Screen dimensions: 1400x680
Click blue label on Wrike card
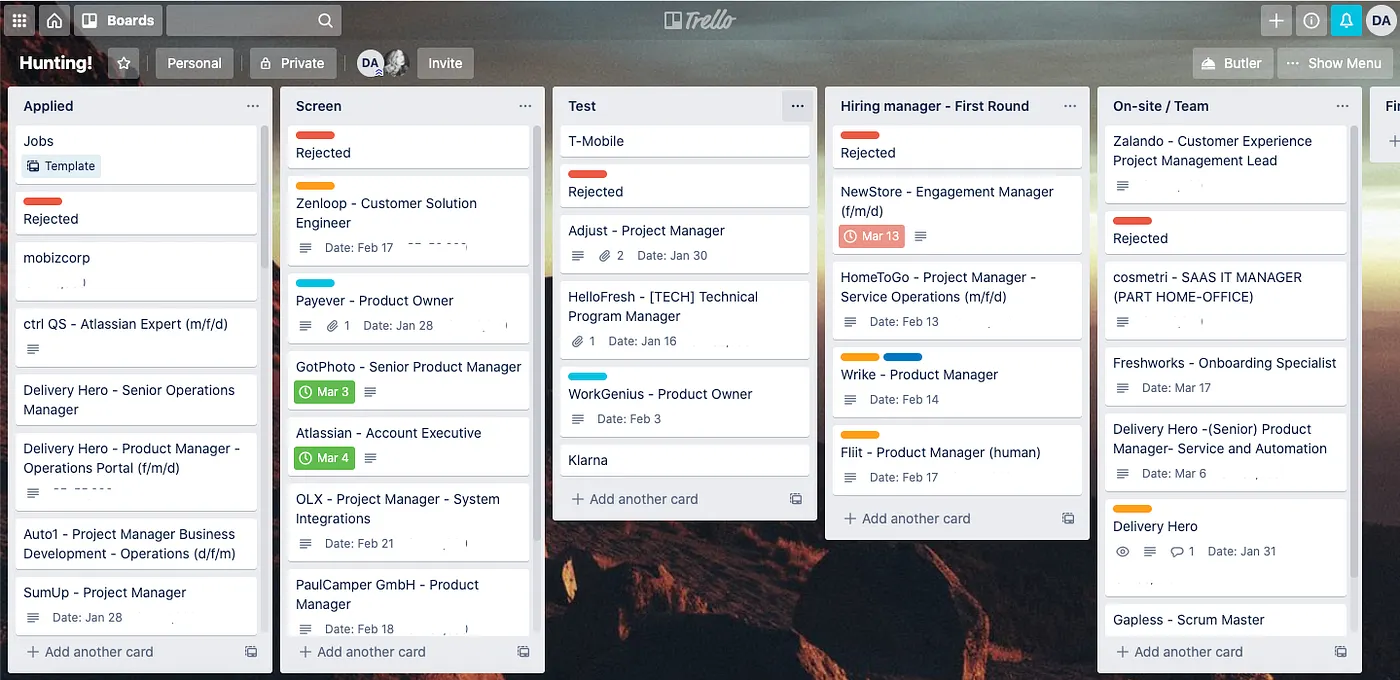(x=903, y=357)
